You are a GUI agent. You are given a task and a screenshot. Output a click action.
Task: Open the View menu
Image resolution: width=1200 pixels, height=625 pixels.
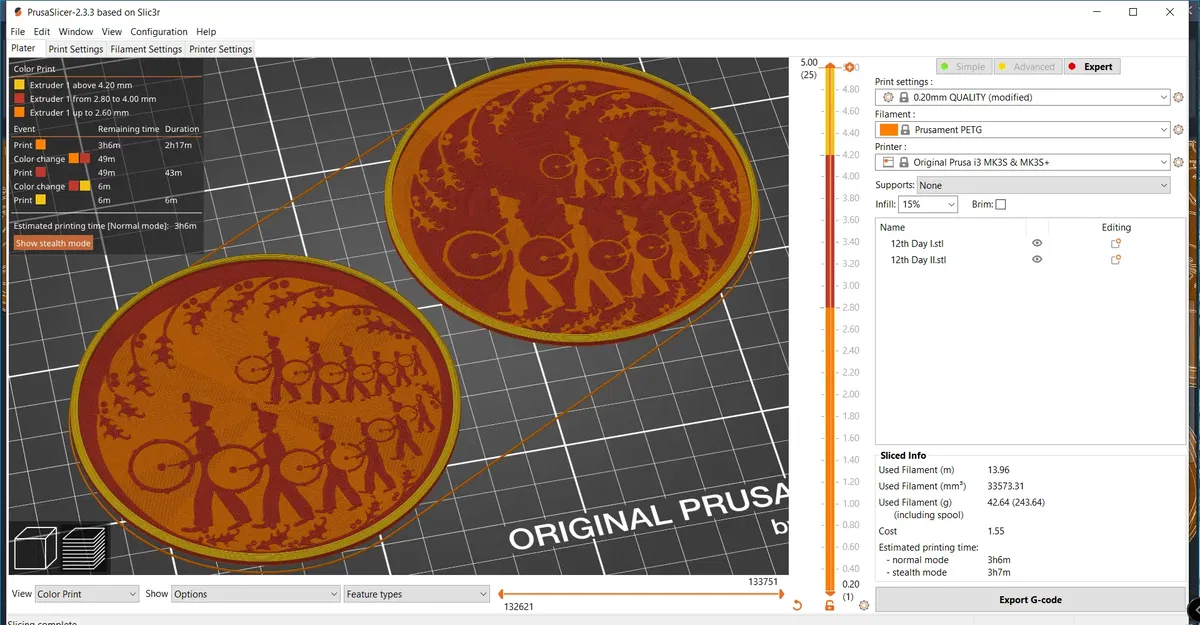tap(111, 32)
